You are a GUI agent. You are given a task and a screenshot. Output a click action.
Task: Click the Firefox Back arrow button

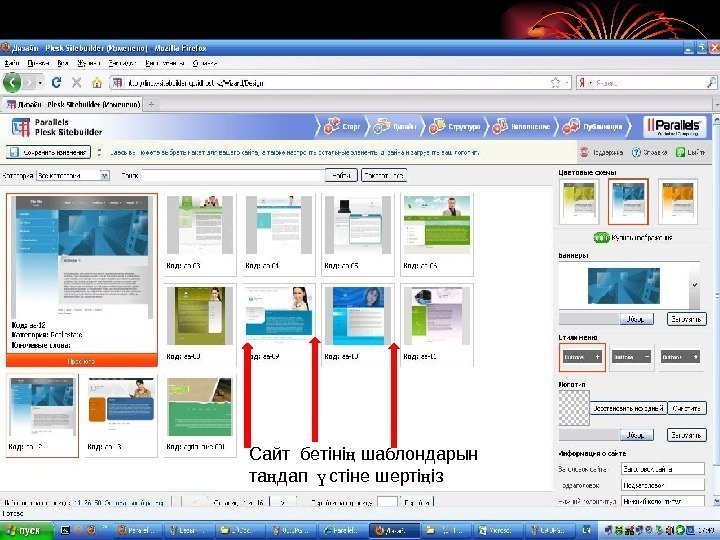click(x=12, y=83)
